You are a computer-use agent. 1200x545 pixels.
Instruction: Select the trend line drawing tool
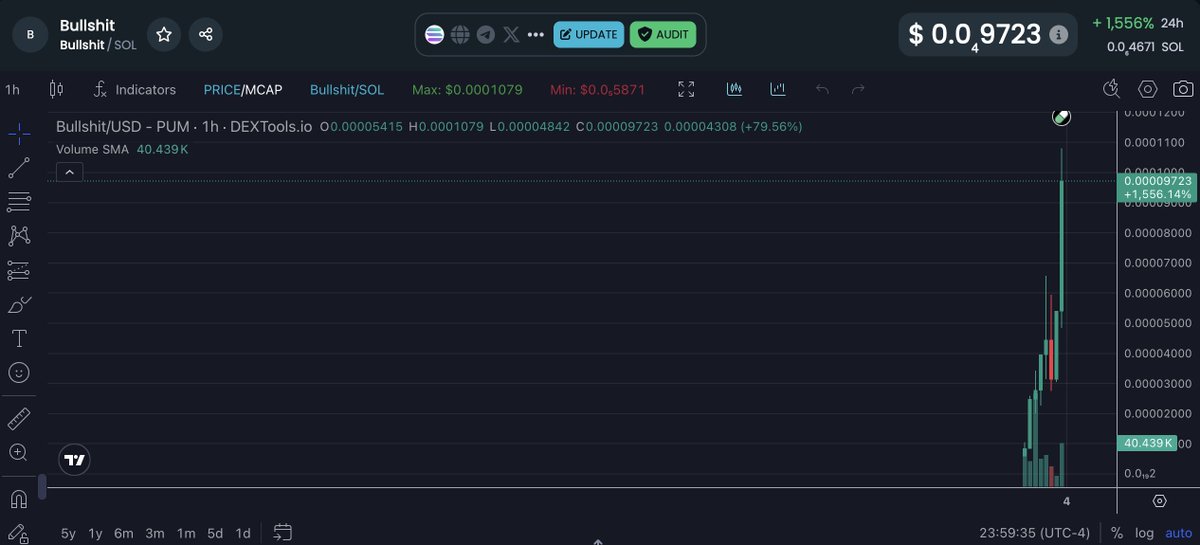pos(19,167)
